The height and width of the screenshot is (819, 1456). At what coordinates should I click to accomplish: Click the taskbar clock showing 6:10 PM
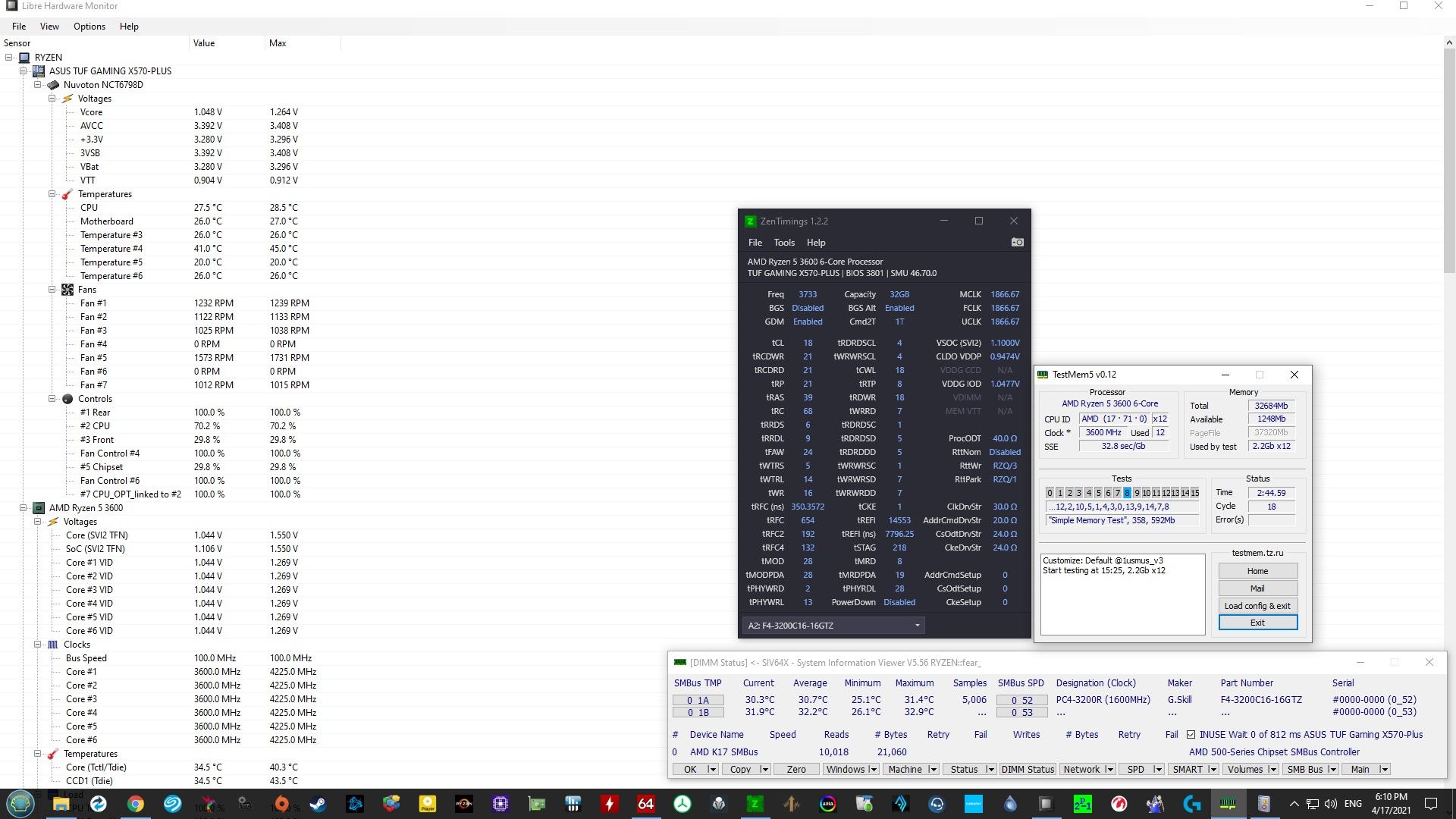(1391, 804)
